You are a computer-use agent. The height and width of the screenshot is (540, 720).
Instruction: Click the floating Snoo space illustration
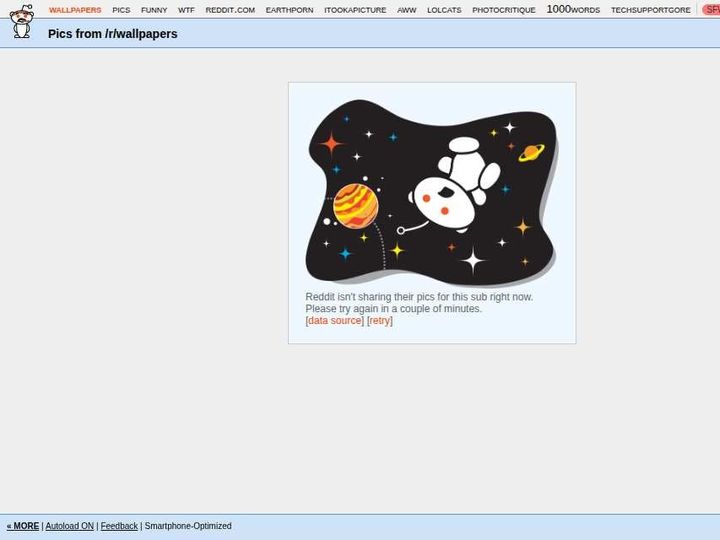pos(432,192)
